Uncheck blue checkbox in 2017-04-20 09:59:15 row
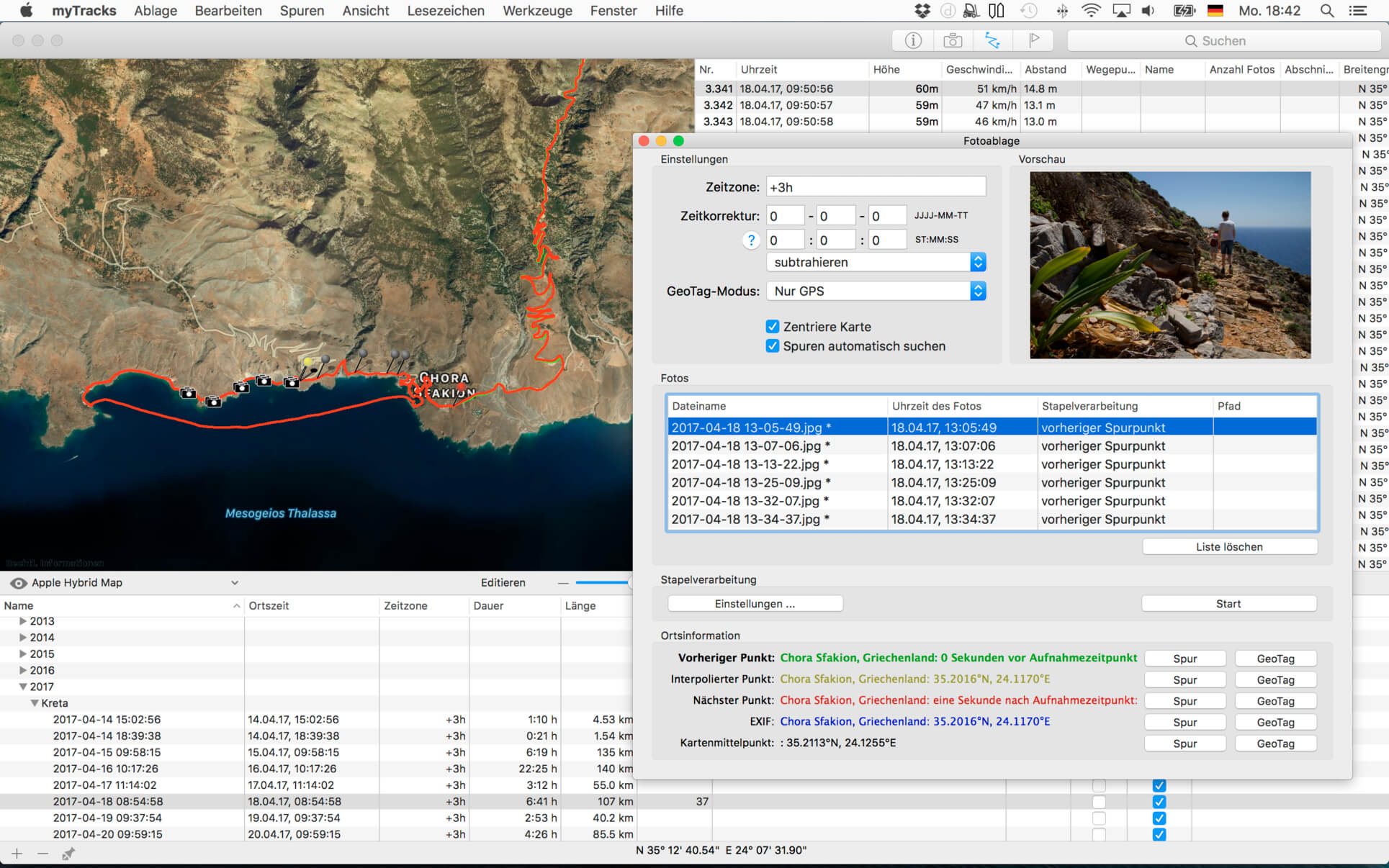 [x=1159, y=835]
